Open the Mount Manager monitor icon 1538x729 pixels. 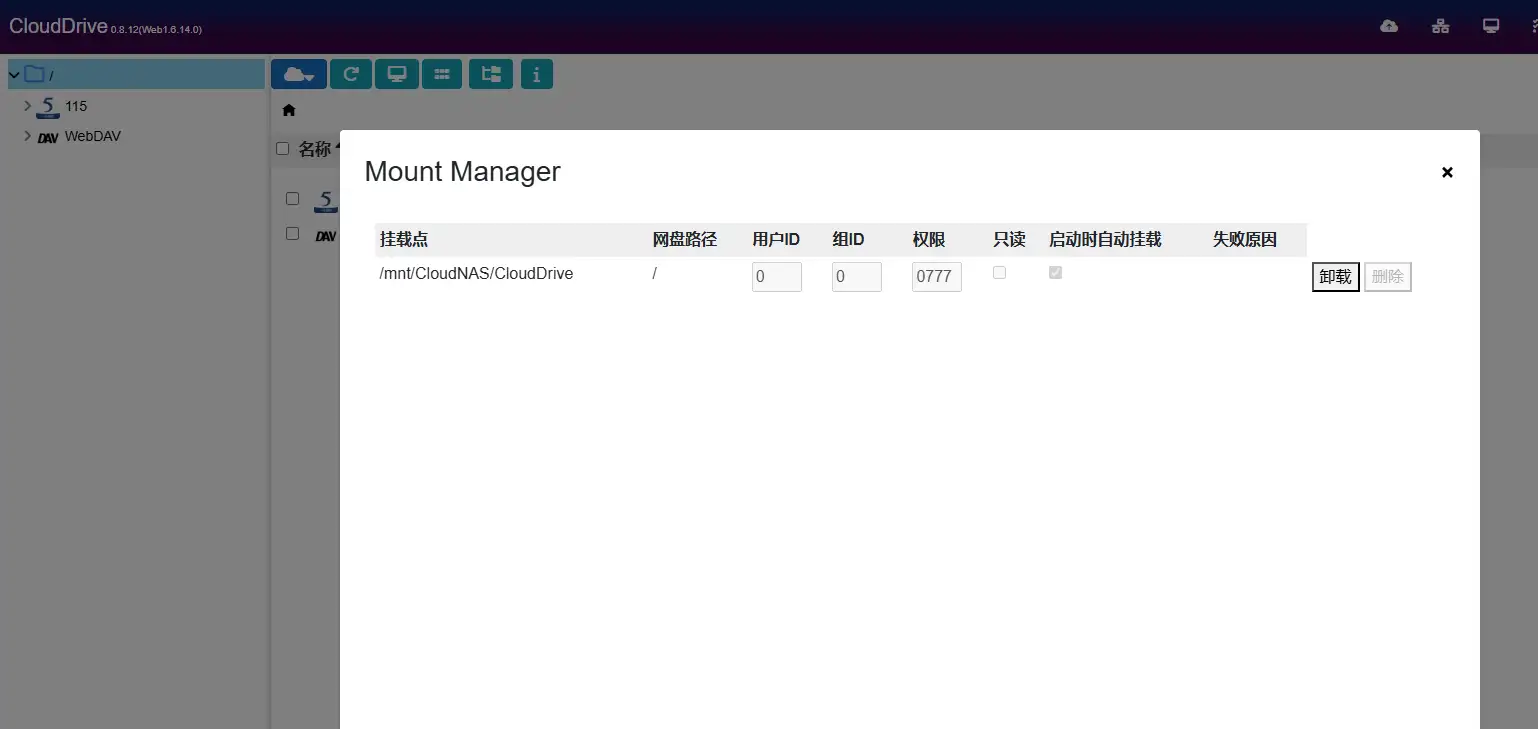396,73
